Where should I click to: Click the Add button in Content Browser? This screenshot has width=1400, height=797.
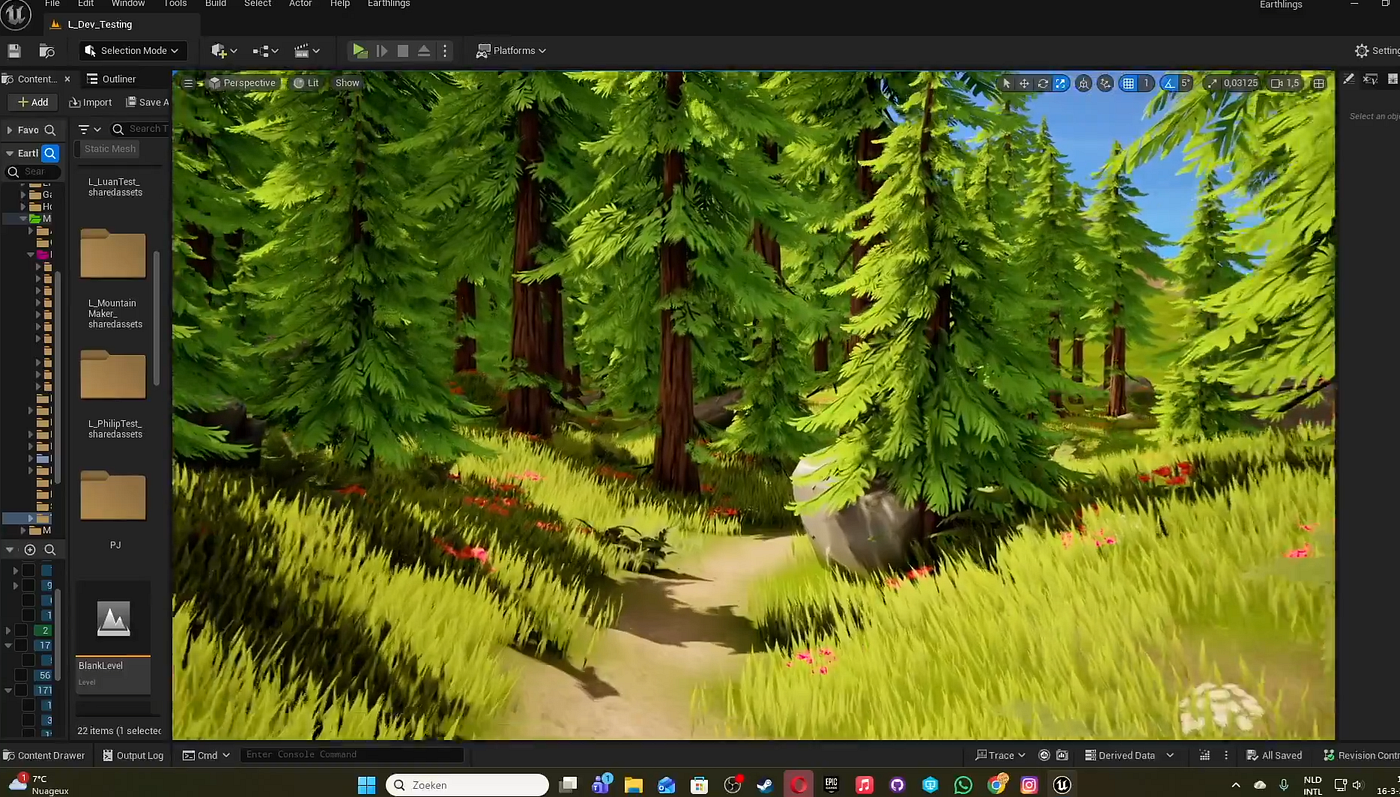[33, 102]
